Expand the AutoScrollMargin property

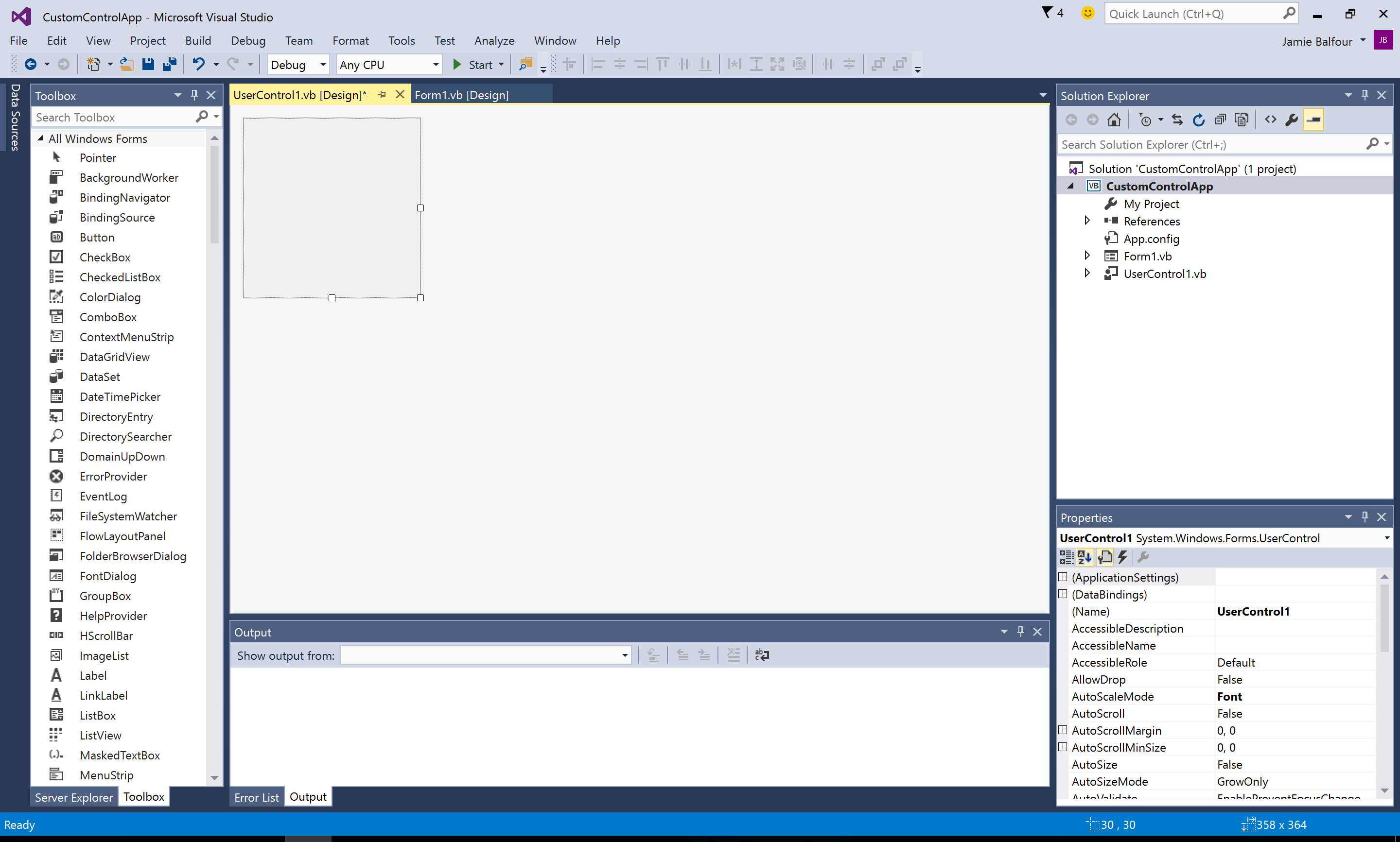pyautogui.click(x=1063, y=730)
